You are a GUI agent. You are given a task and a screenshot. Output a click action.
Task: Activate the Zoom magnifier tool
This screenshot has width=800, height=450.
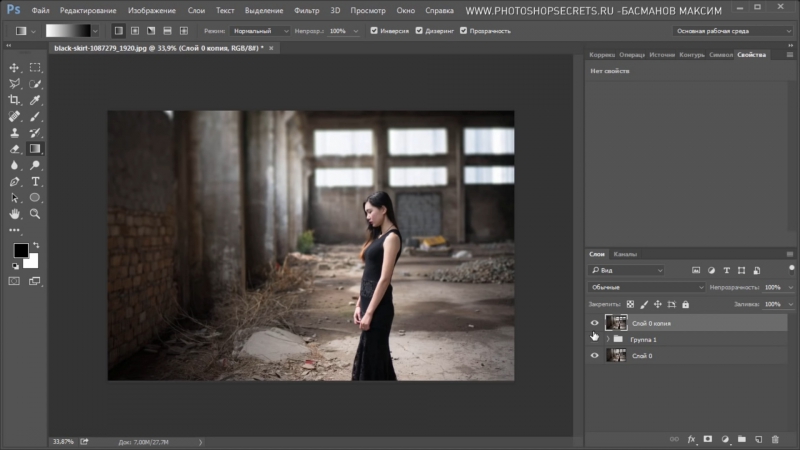click(x=35, y=214)
